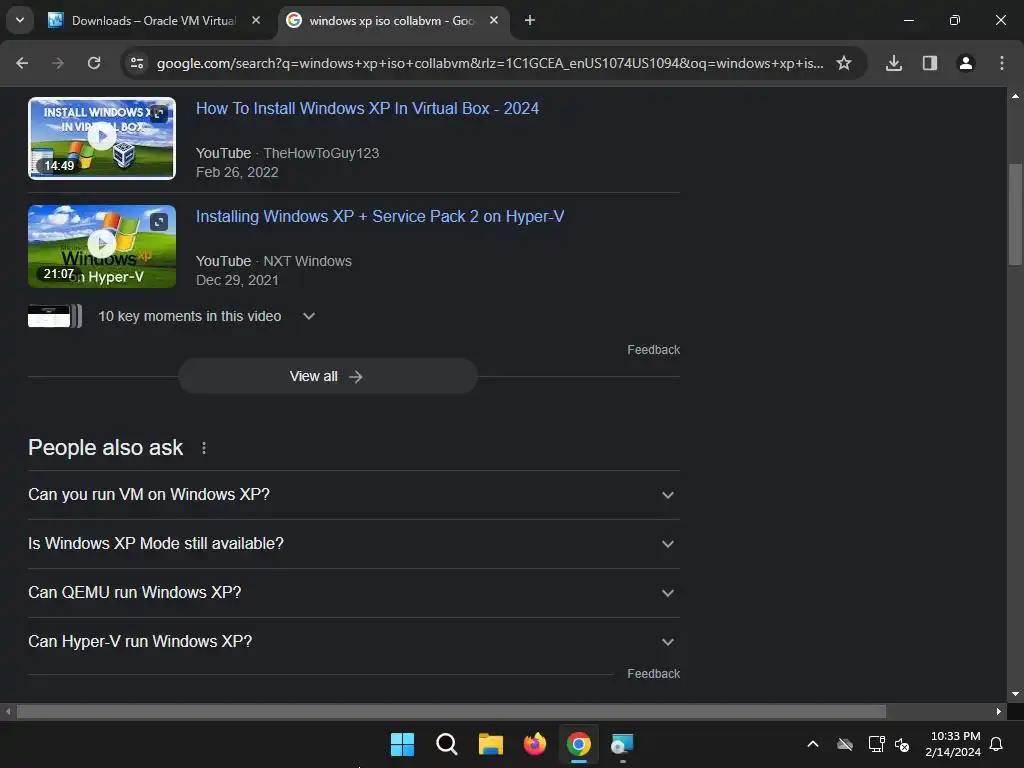Open People also ask more options menu
Screen dimensions: 1024x768
point(204,448)
